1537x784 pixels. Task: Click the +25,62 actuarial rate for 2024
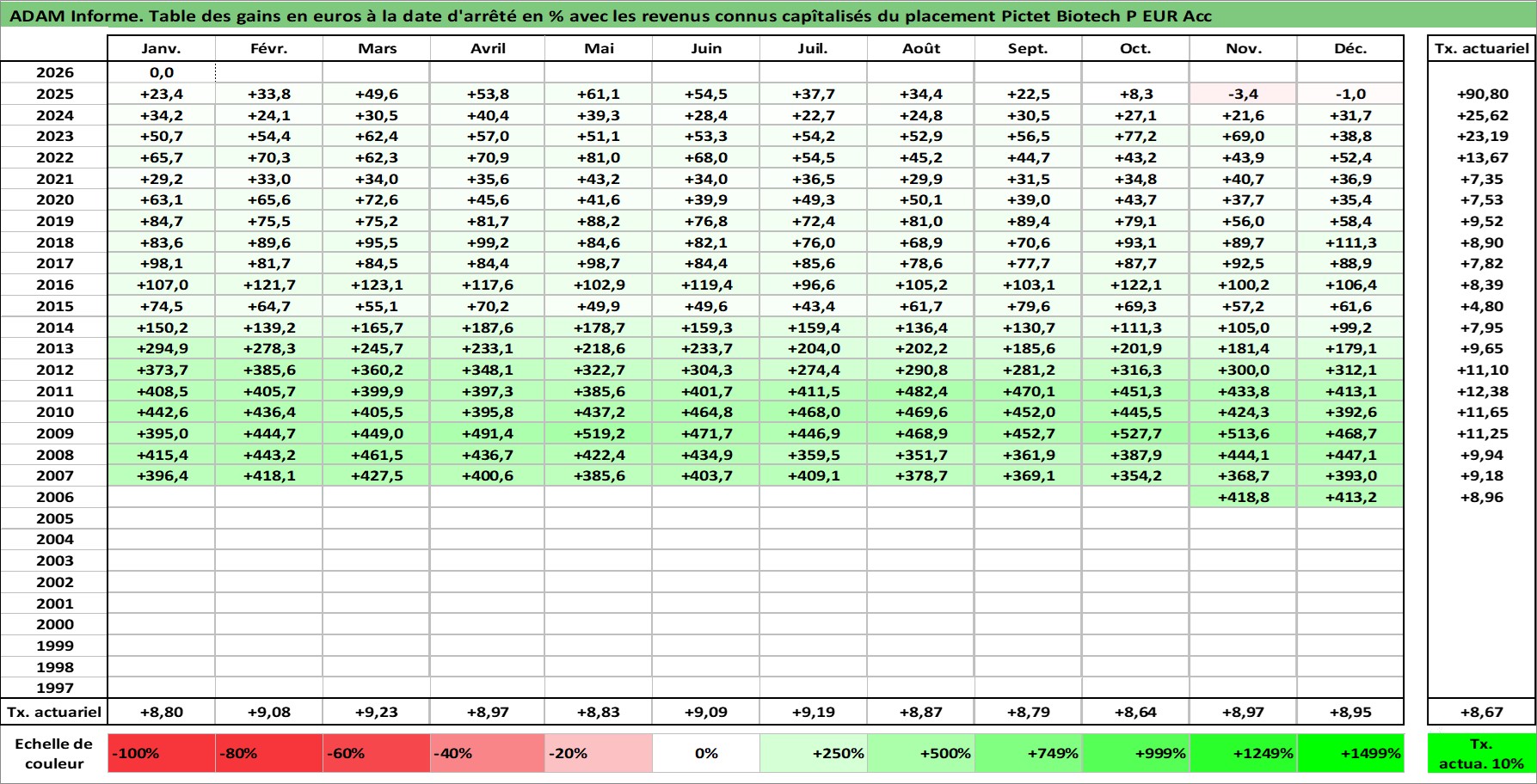click(1481, 115)
